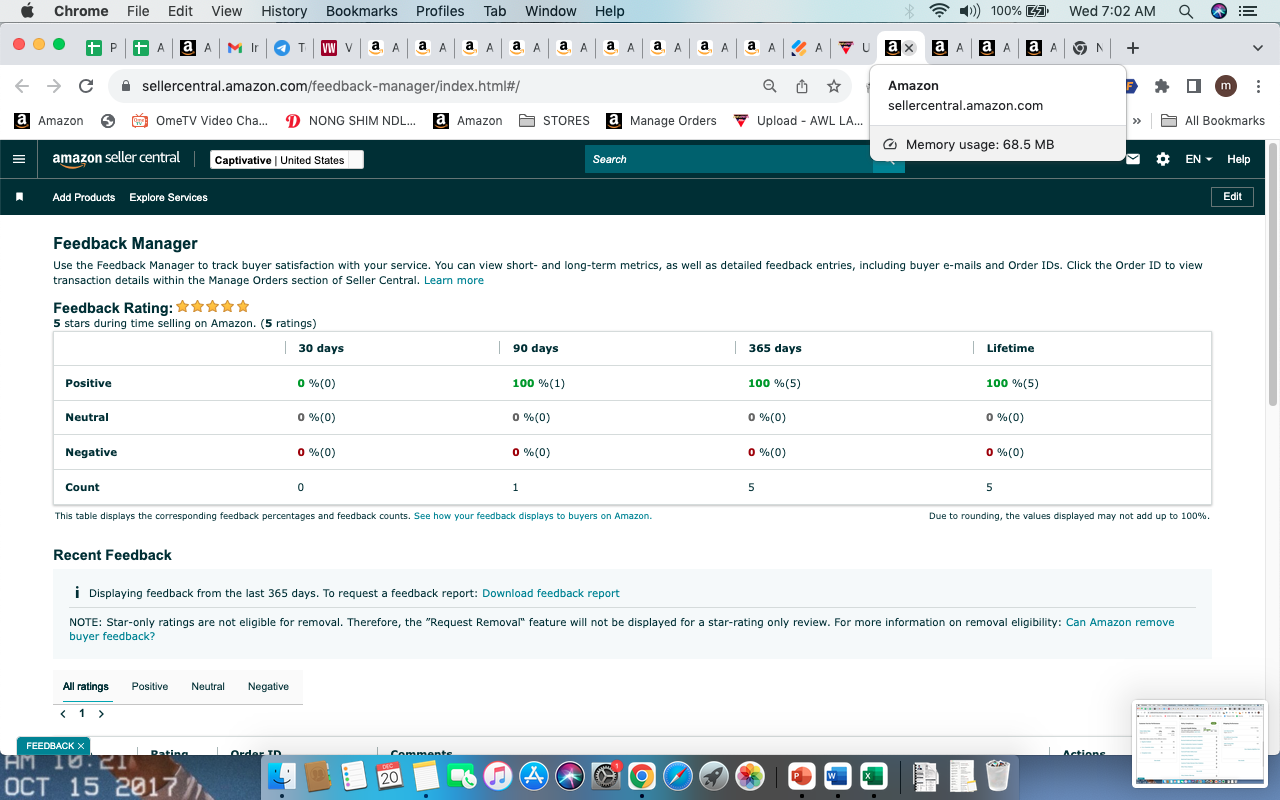Click the Seller Central search field
Screen dimensions: 1280x800
point(729,159)
